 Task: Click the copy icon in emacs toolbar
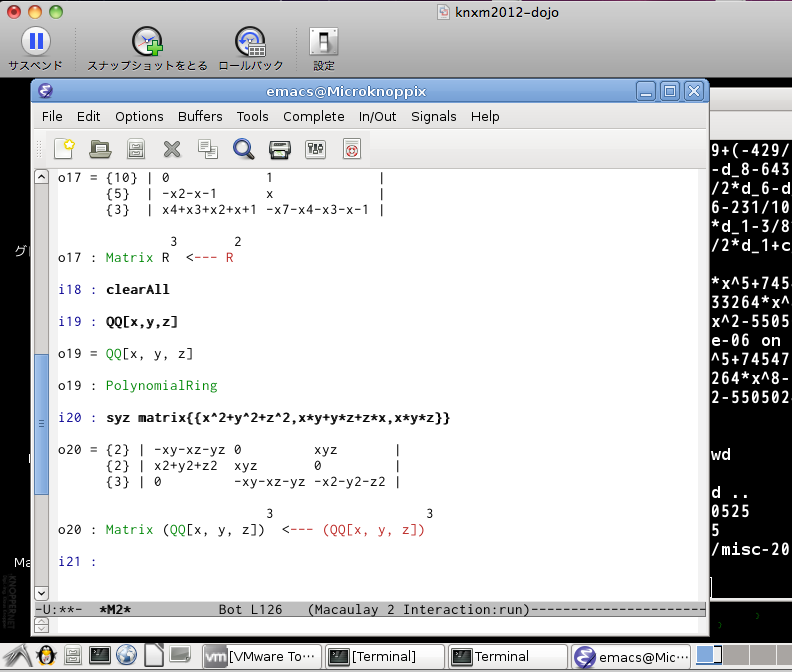click(208, 149)
